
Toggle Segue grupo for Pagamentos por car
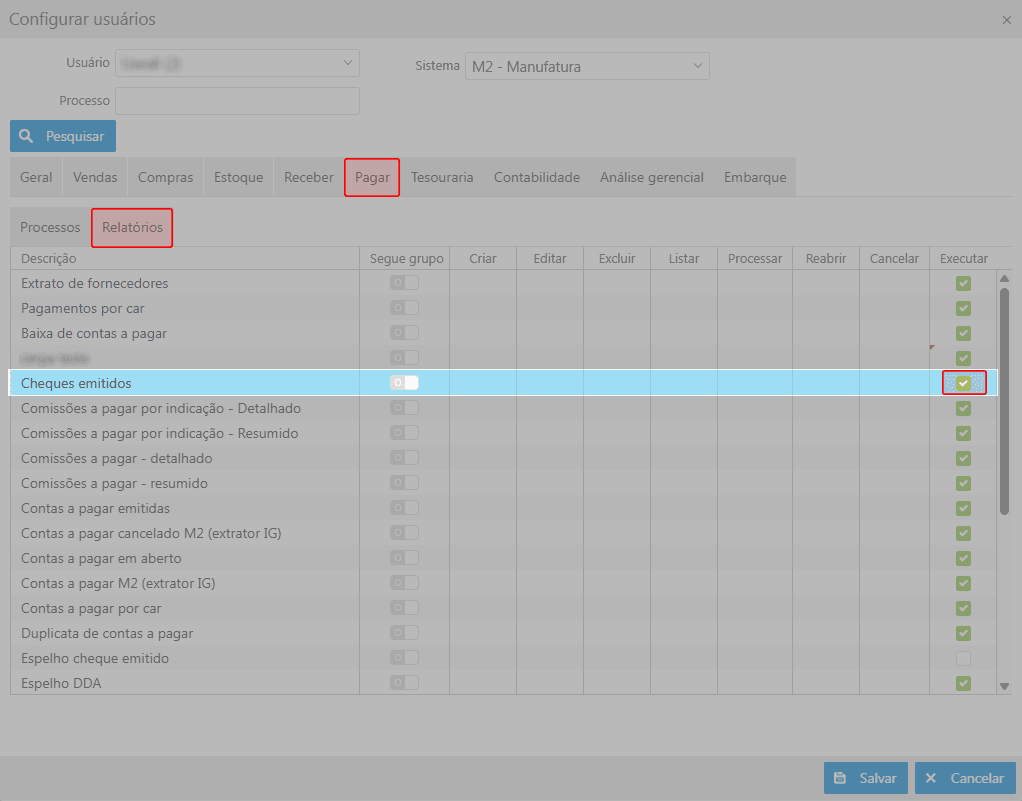(404, 308)
